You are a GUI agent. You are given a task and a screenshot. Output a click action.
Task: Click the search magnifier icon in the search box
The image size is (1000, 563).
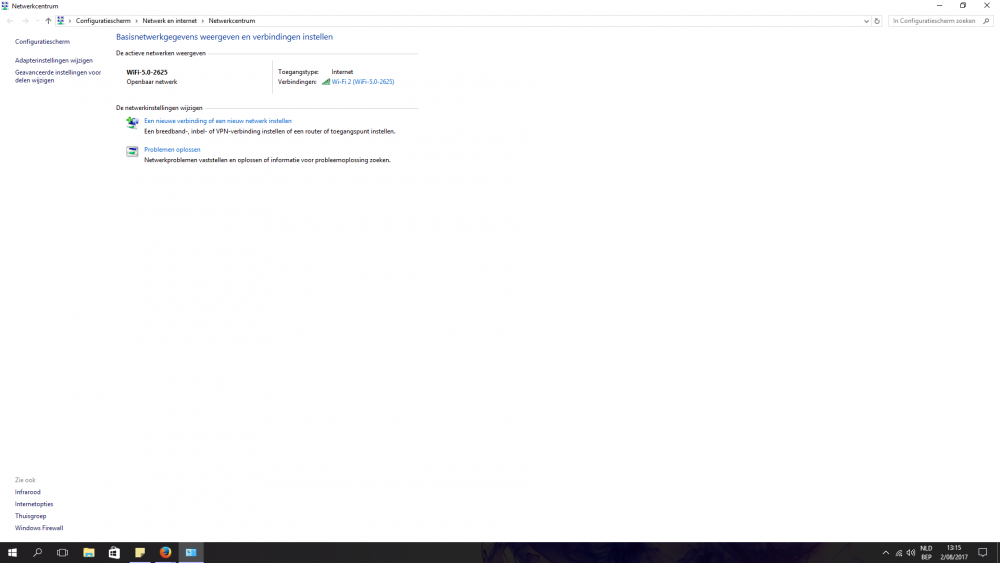tap(986, 21)
